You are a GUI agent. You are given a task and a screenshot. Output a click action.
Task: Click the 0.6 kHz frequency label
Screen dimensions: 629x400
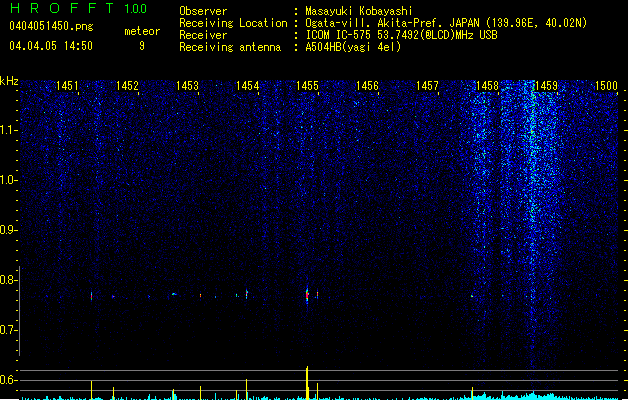[x=8, y=380]
